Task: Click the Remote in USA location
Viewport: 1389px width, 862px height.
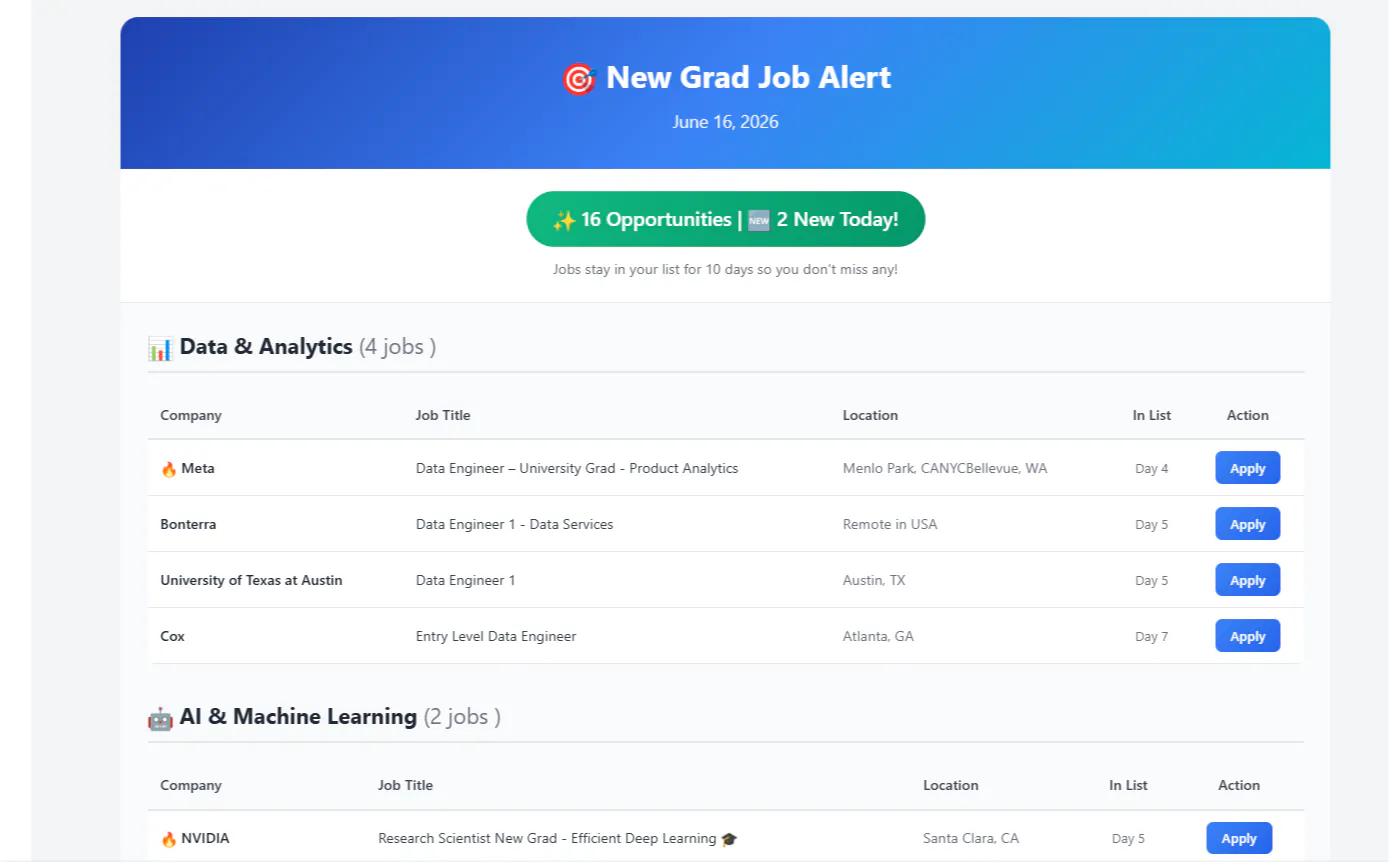Action: pos(890,524)
